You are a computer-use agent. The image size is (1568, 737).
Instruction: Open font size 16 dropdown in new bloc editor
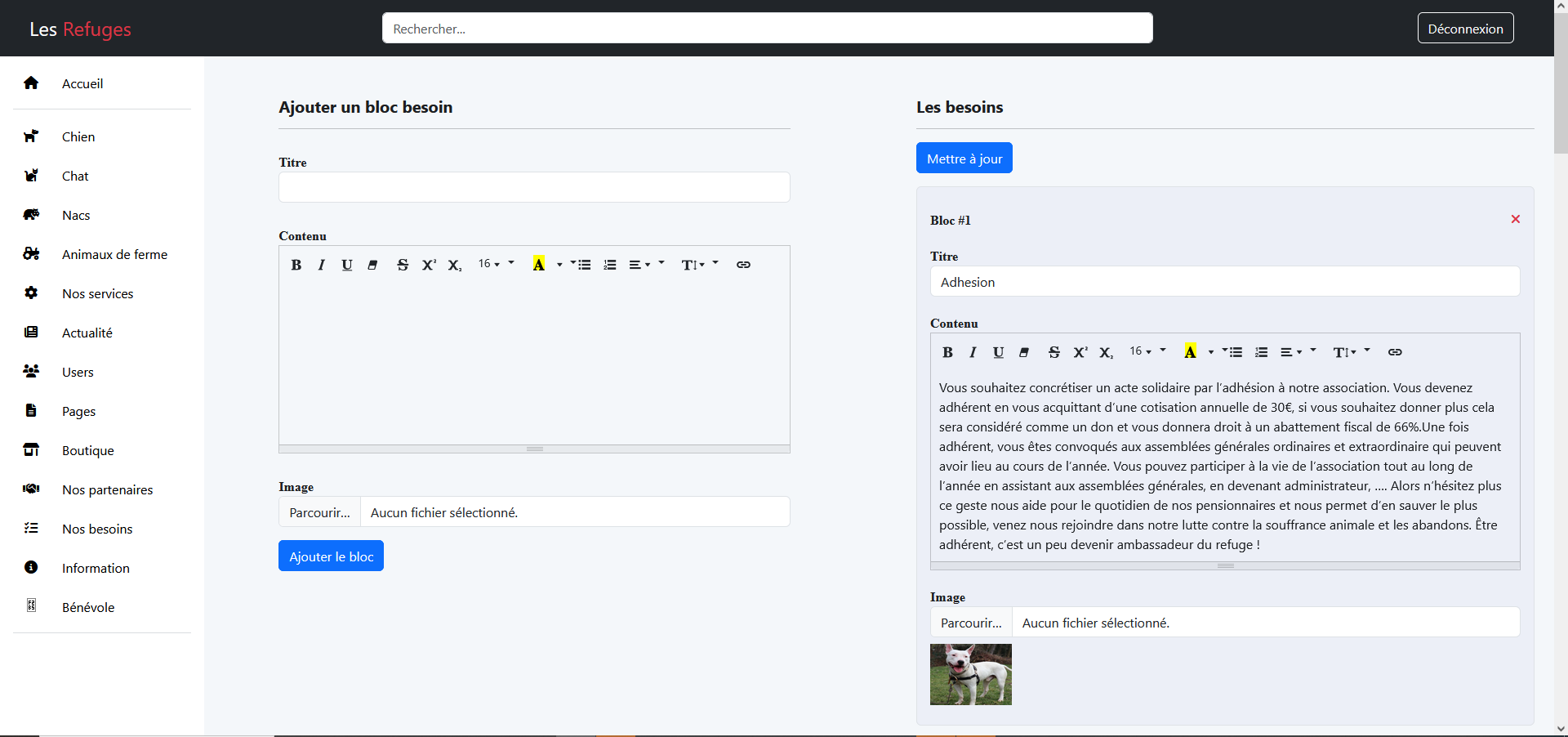[489, 264]
